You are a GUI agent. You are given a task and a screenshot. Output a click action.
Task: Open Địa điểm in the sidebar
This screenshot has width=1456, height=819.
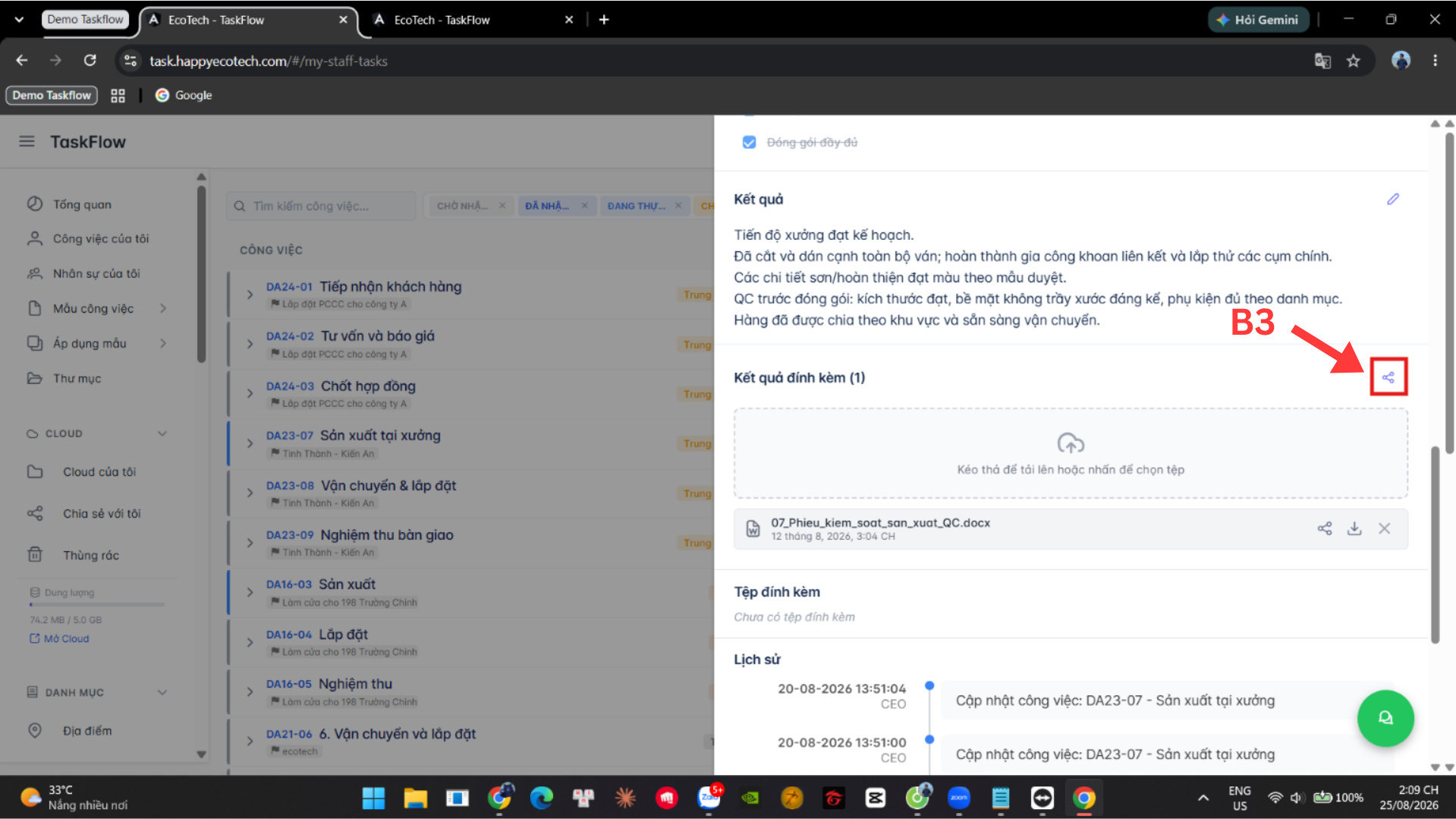[x=87, y=730]
